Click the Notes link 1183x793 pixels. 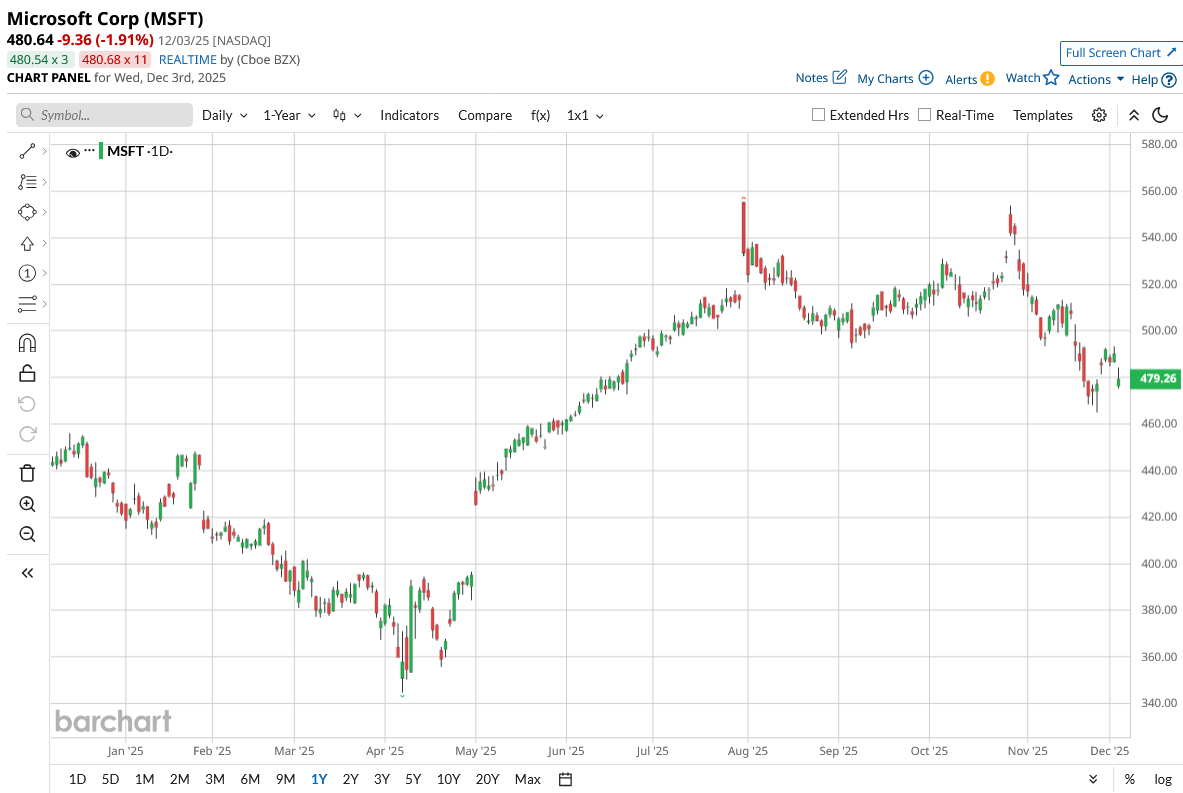click(x=812, y=78)
